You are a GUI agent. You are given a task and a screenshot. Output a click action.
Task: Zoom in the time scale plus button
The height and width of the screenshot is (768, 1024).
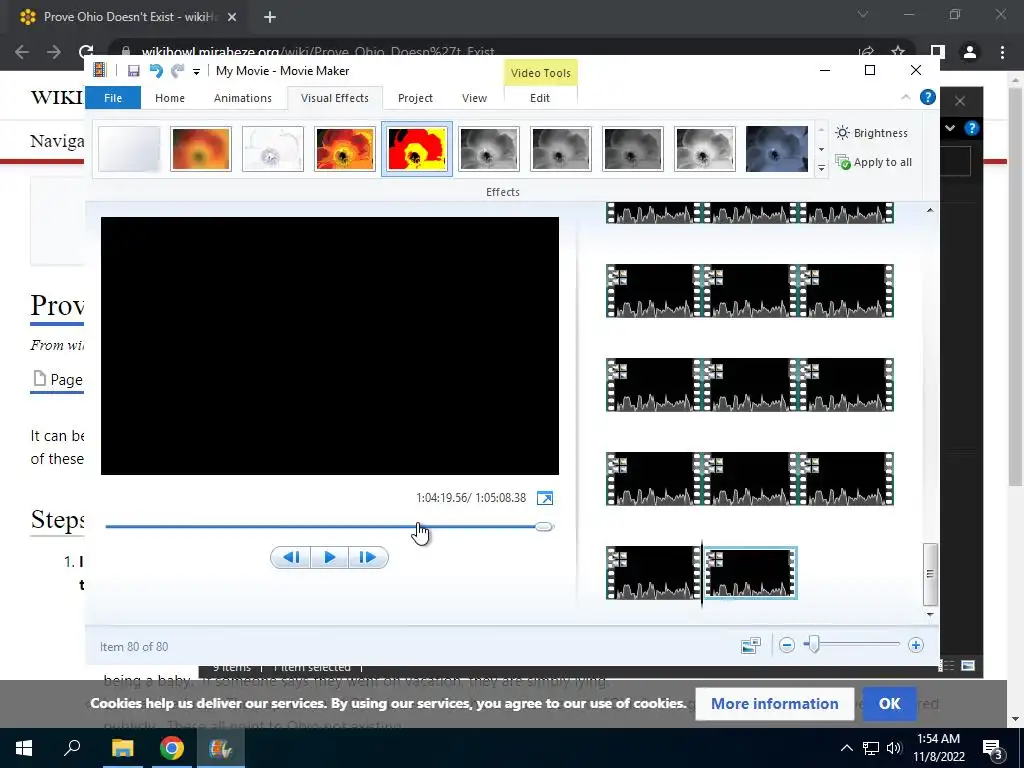[916, 645]
